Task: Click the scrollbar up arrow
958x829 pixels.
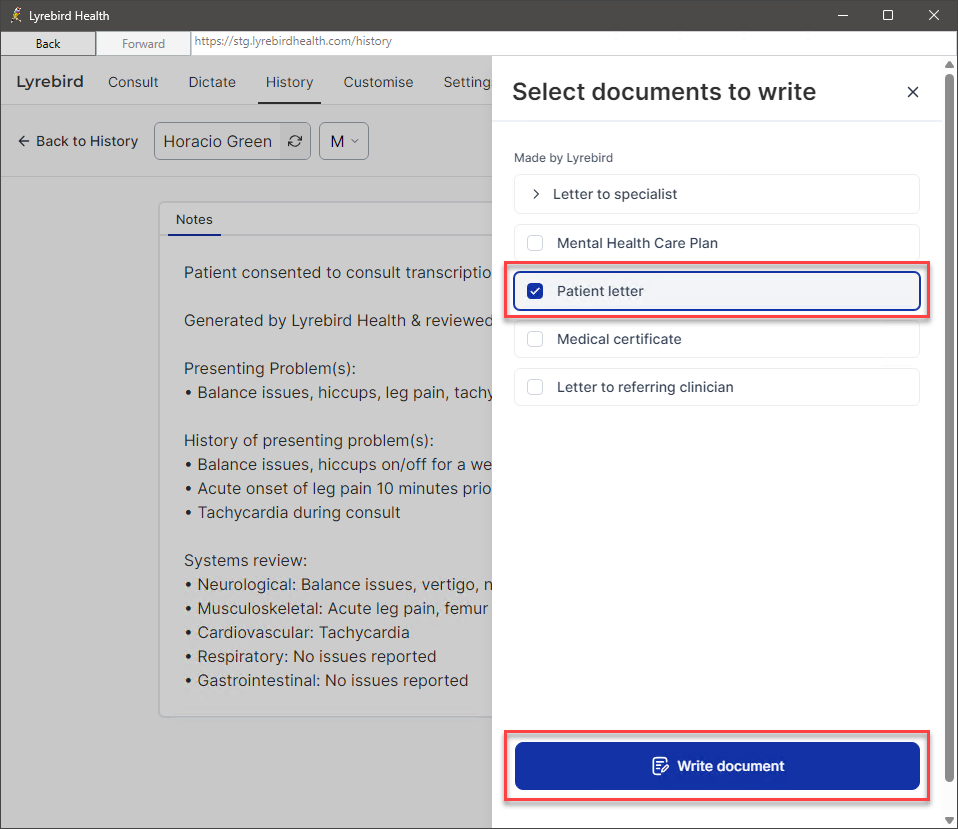Action: tap(949, 64)
